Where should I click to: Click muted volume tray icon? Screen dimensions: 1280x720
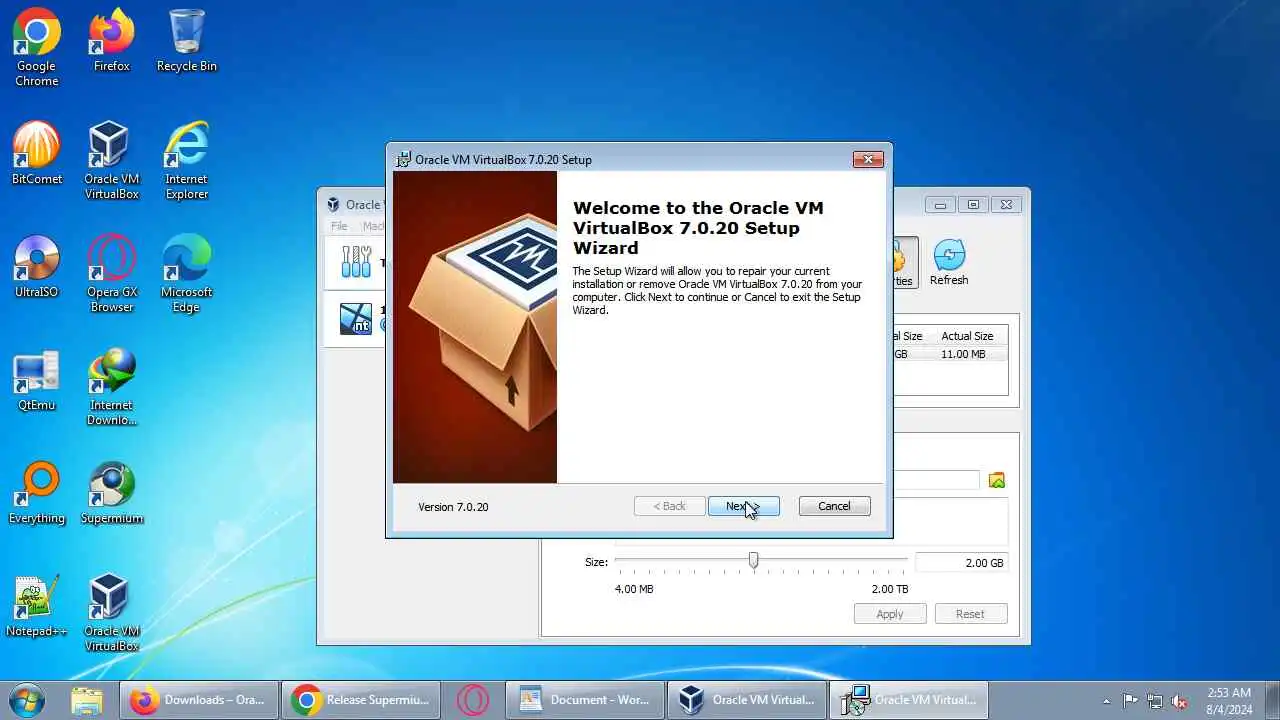coord(1180,701)
